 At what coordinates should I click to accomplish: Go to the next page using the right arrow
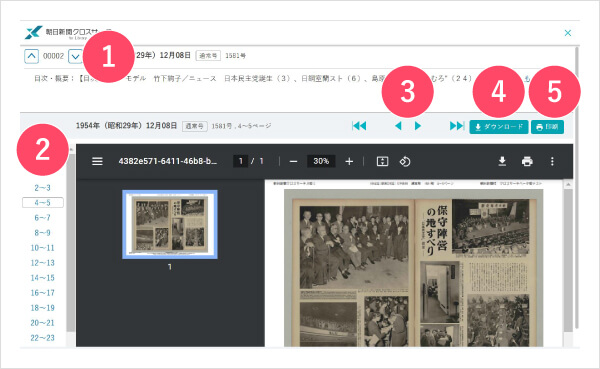coord(418,126)
